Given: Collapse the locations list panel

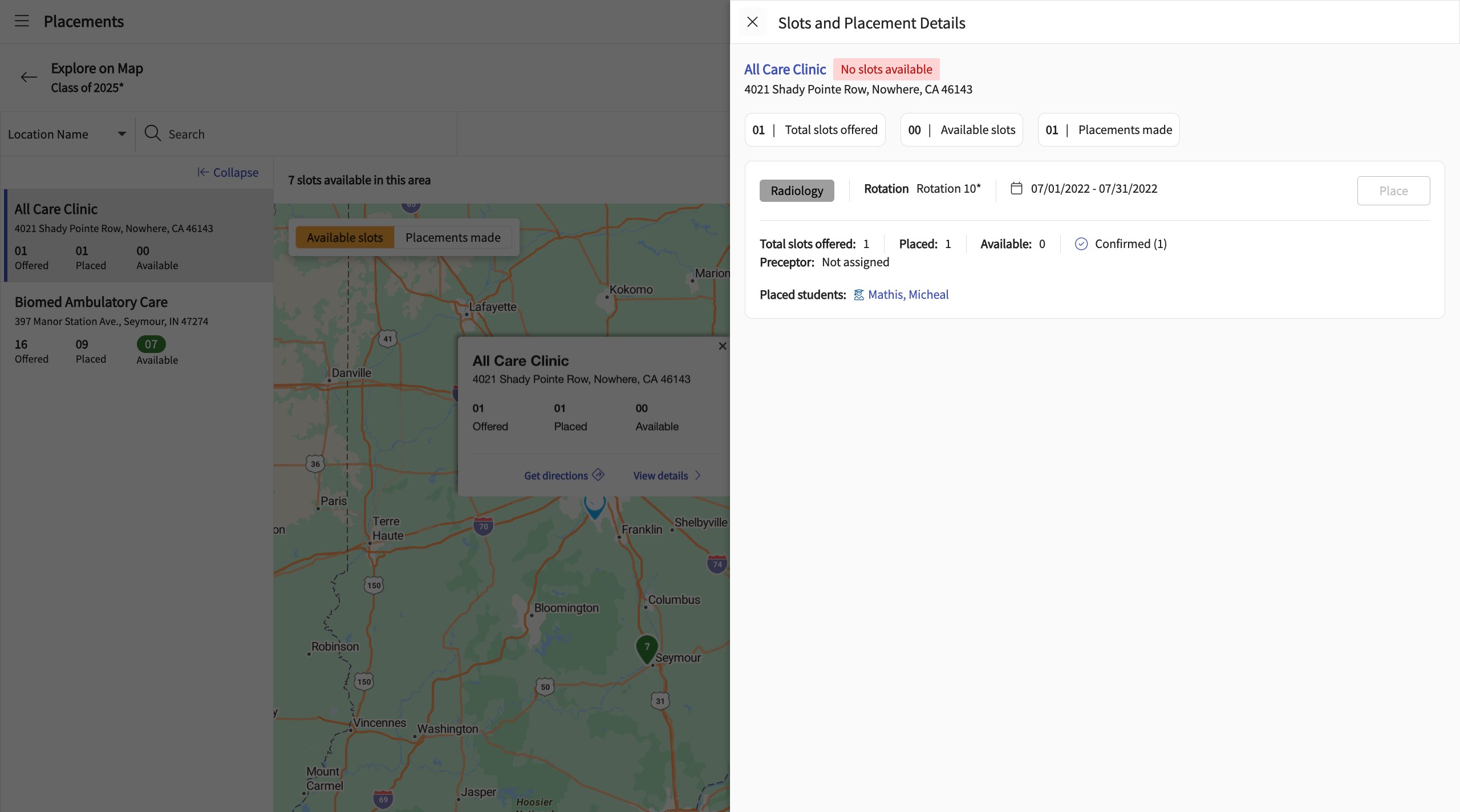Looking at the screenshot, I should [x=228, y=172].
